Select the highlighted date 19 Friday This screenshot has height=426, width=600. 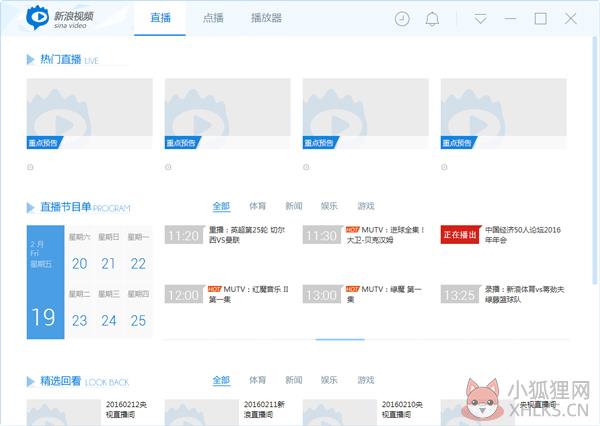coord(45,282)
